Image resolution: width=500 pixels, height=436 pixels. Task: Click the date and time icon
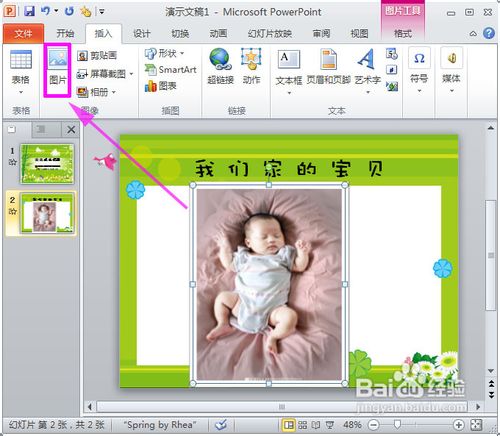tap(392, 54)
